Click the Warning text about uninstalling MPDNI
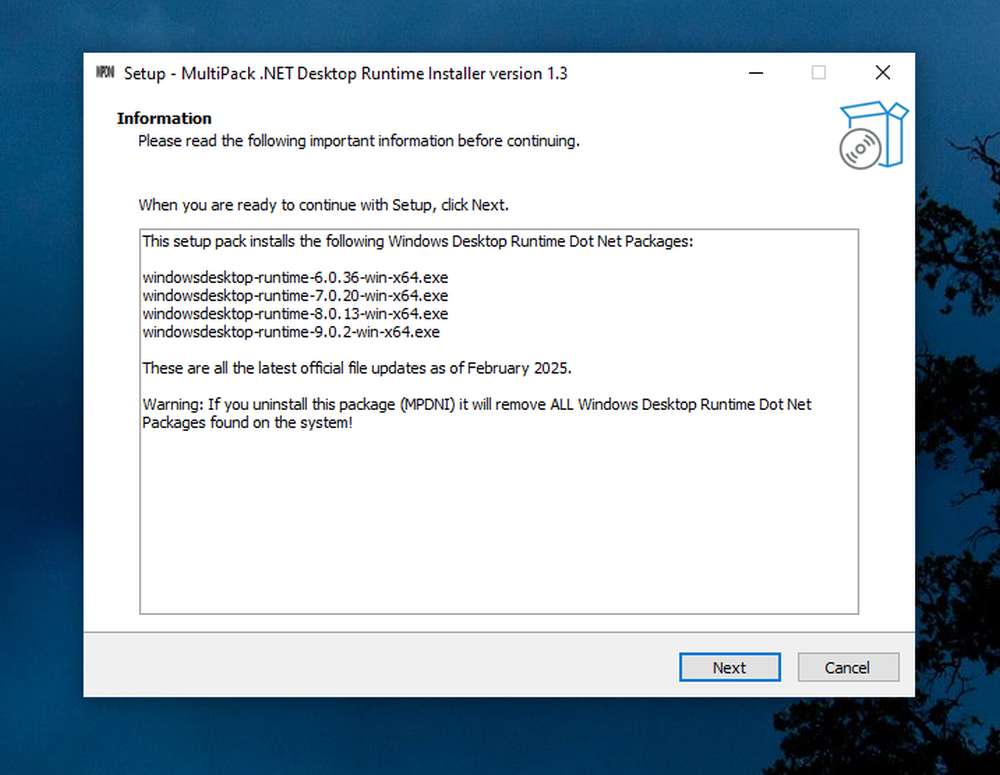 477,413
